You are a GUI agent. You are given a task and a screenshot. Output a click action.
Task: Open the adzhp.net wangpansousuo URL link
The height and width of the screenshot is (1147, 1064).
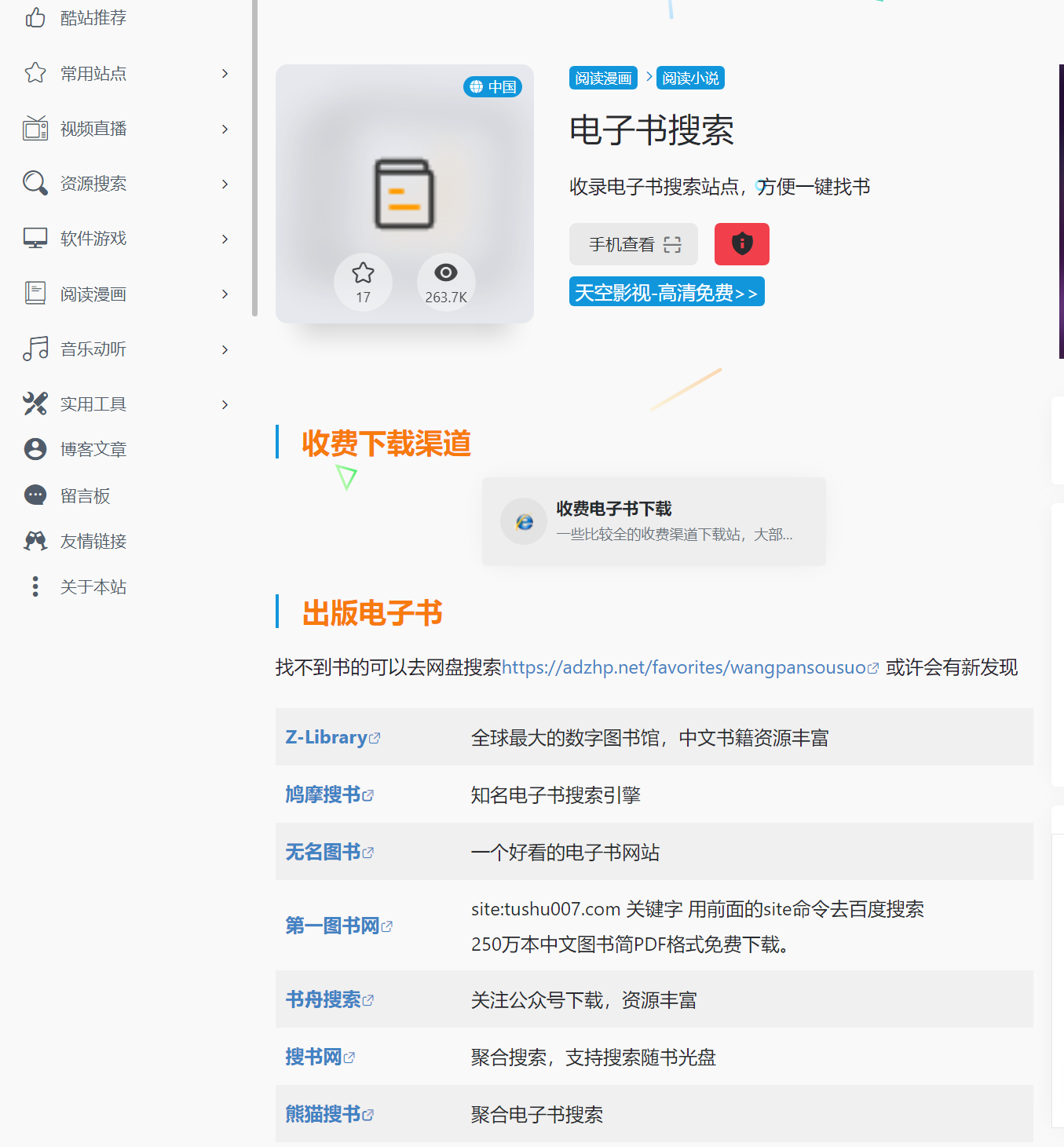pyautogui.click(x=684, y=667)
